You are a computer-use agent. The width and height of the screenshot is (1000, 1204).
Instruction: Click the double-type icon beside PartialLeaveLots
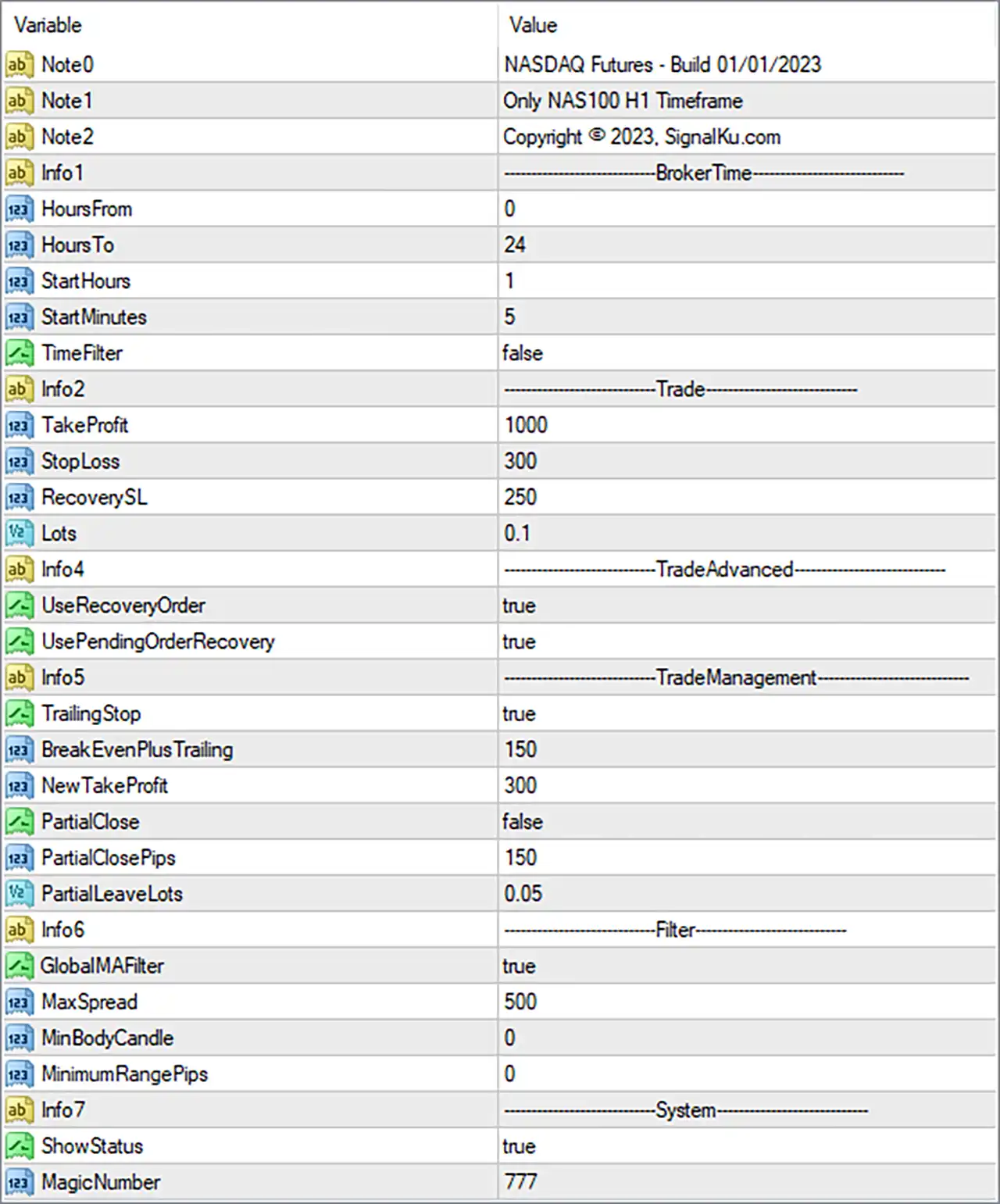coord(19,894)
